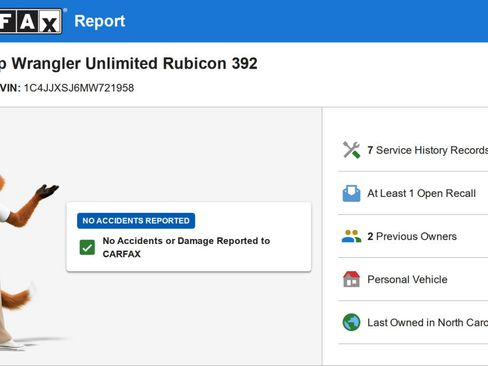488x366 pixels.
Task: Click the green checkmark no damage icon
Action: point(87,247)
